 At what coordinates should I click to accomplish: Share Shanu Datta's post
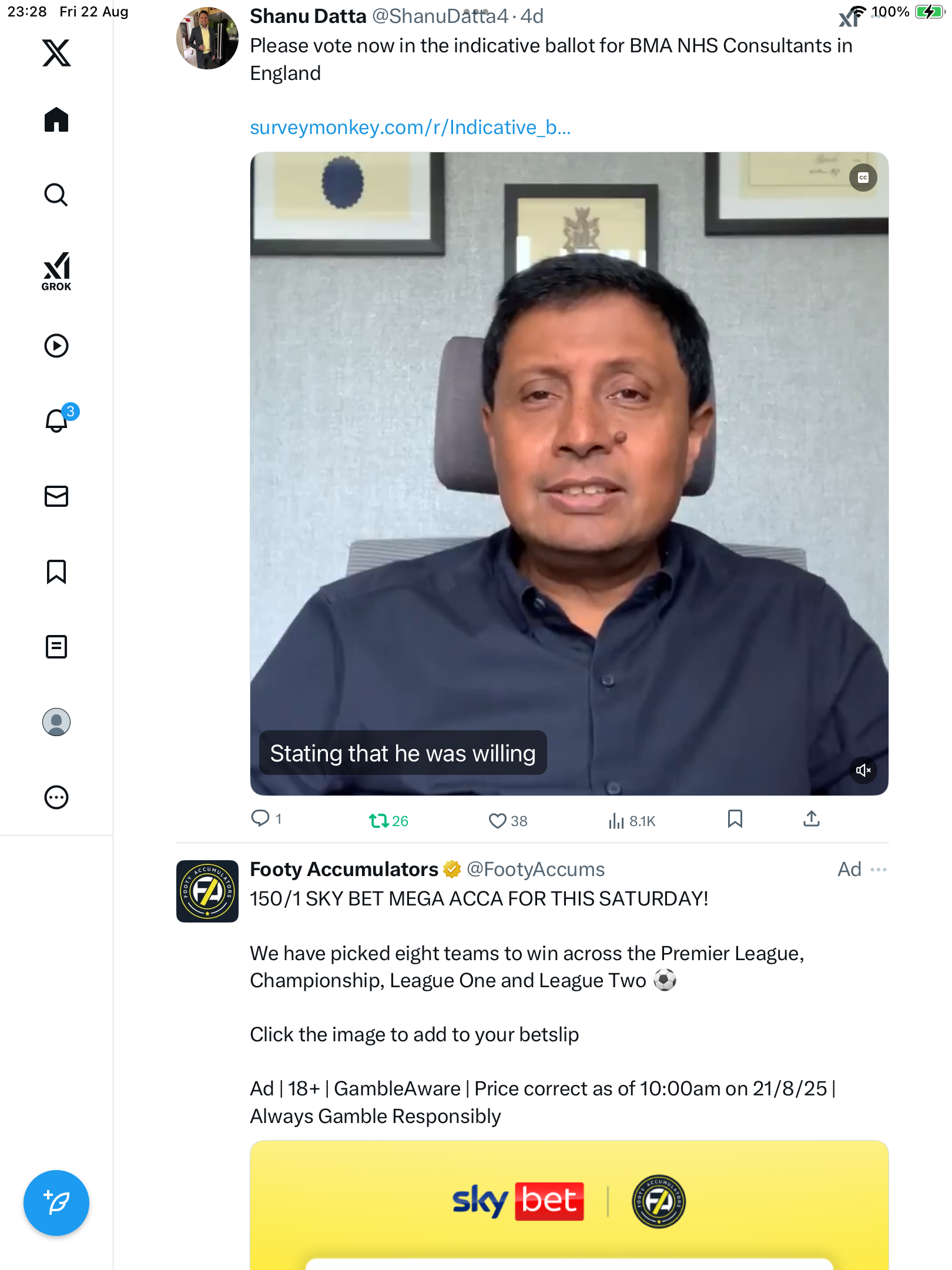pyautogui.click(x=811, y=819)
